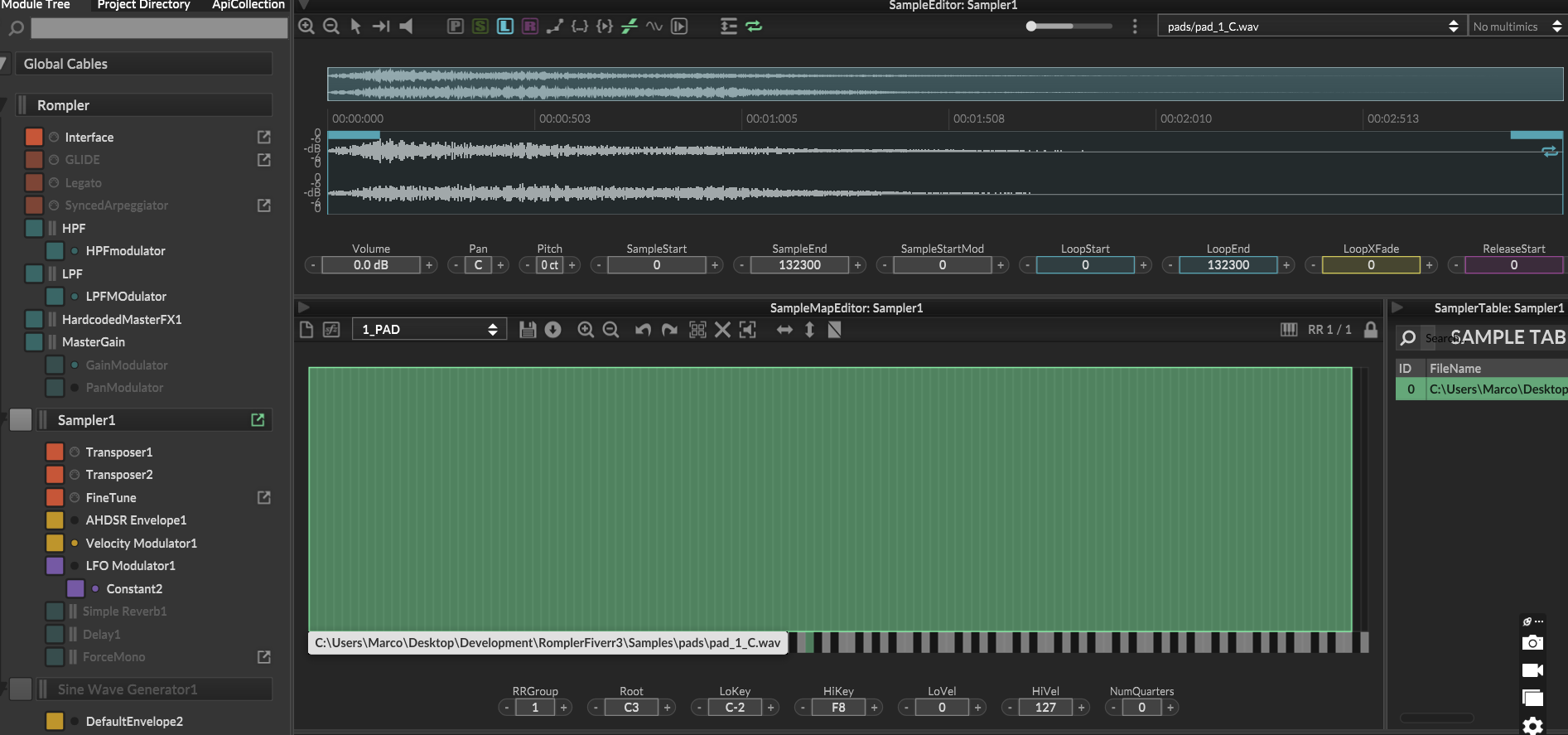This screenshot has width=1568, height=735.
Task: Select Sine Wave Generator1 module
Action: [154, 689]
